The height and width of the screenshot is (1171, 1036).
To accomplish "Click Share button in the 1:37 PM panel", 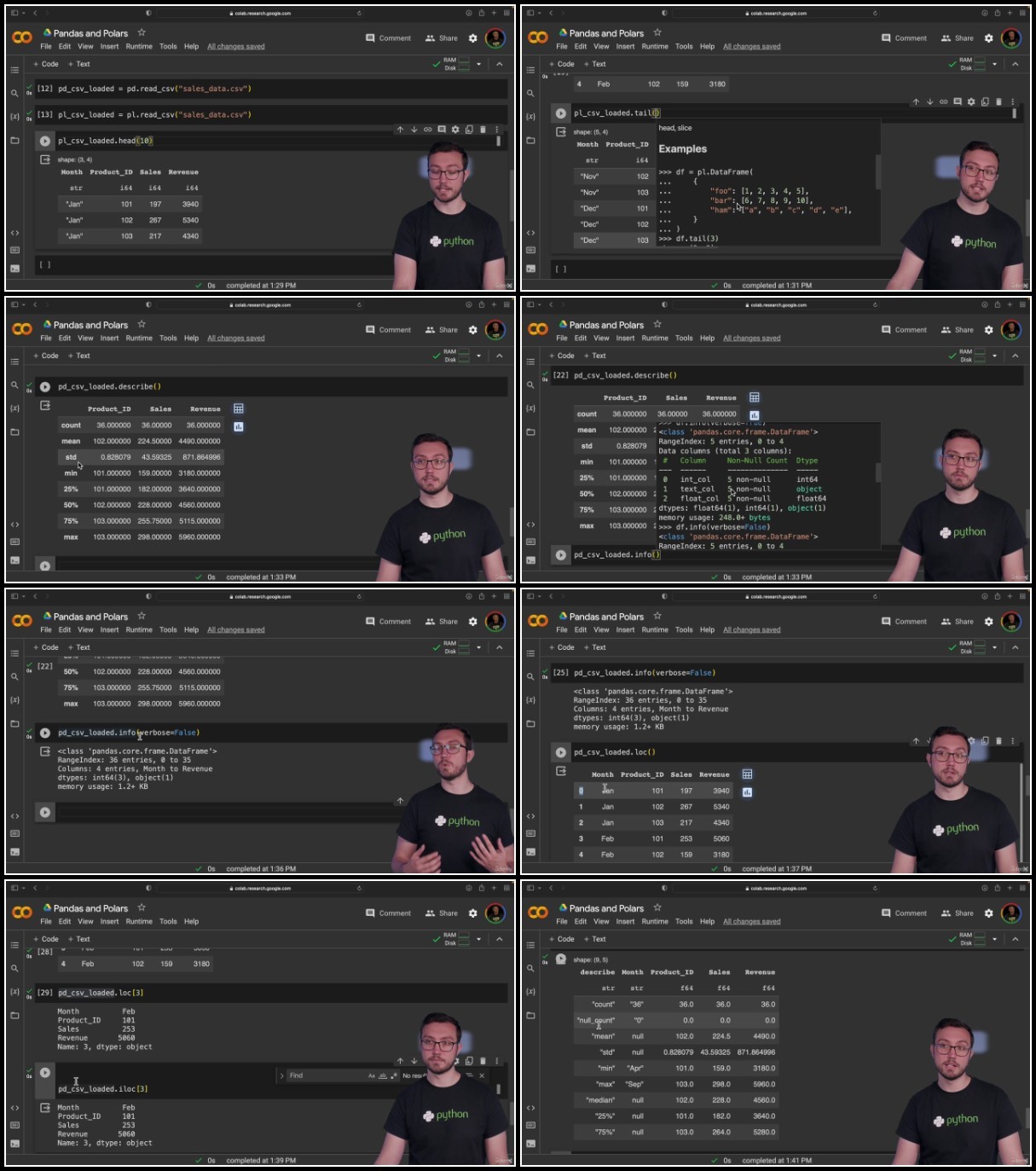I will point(958,622).
